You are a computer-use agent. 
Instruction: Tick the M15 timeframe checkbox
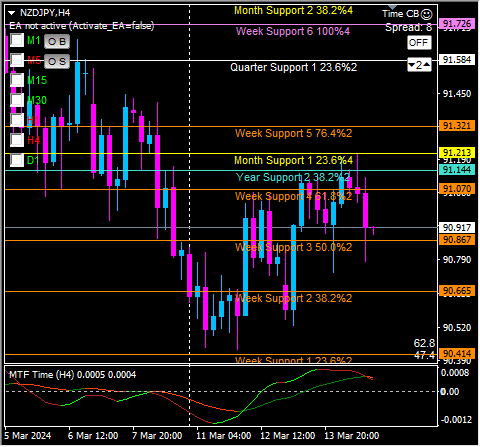[x=17, y=80]
